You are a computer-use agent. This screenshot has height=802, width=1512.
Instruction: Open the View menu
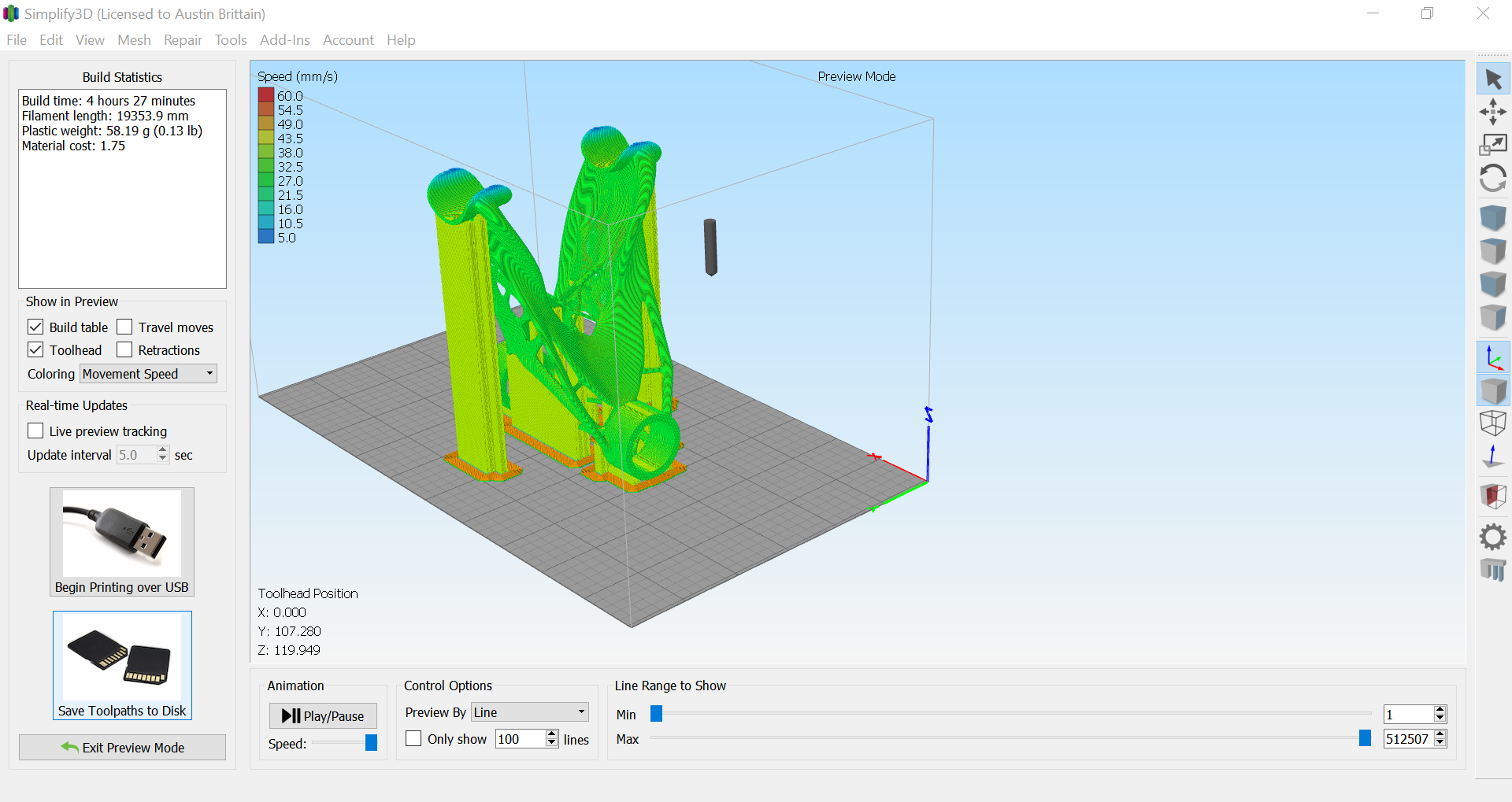tap(90, 40)
